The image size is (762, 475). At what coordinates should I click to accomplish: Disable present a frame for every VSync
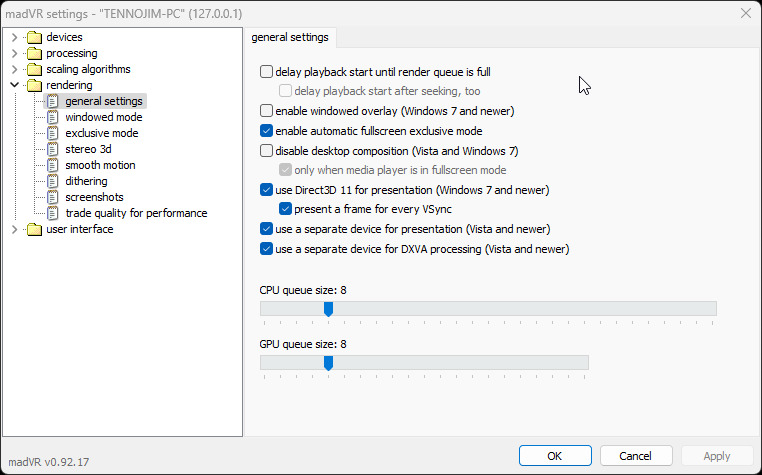(x=285, y=209)
